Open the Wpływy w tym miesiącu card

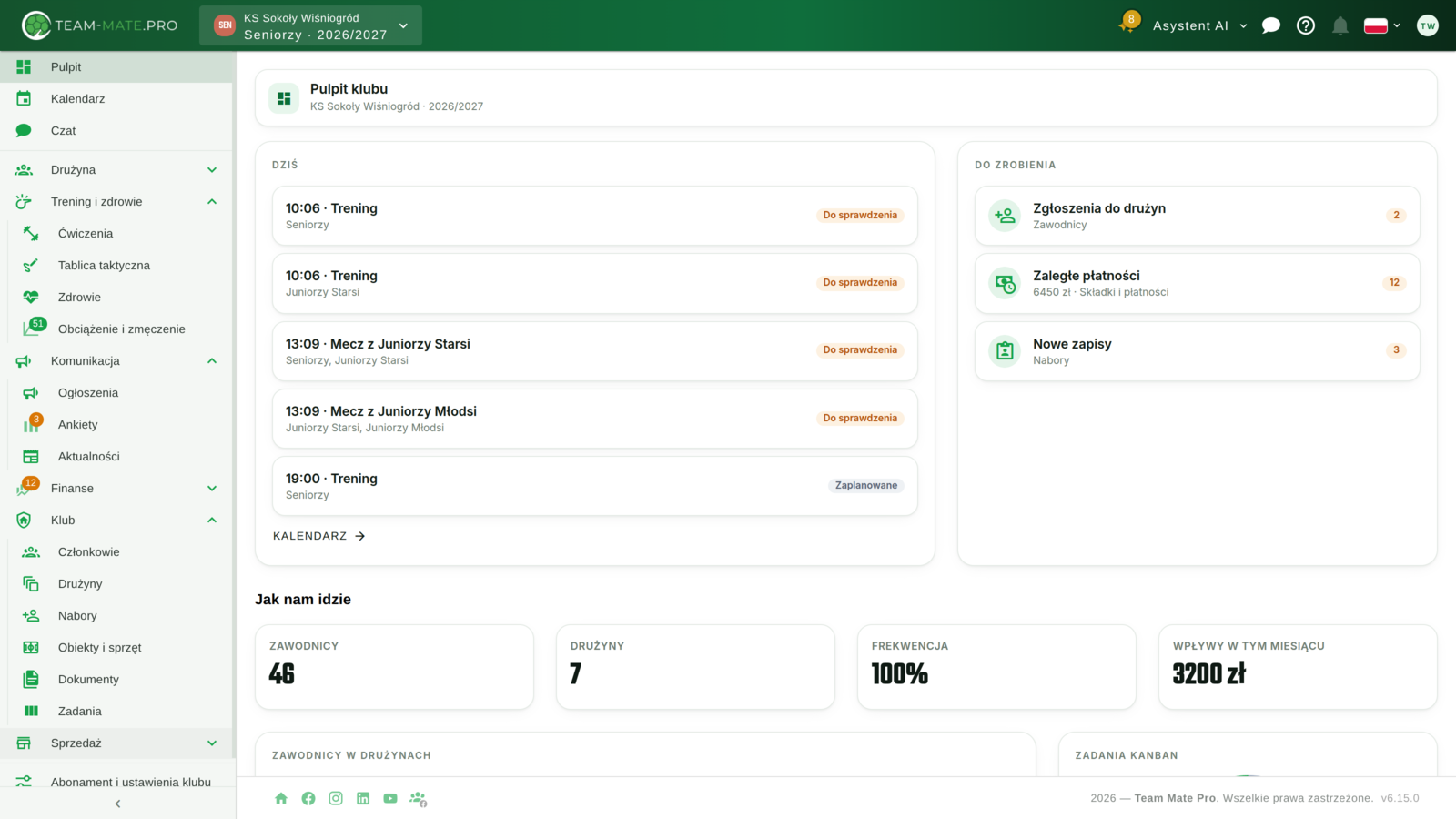(x=1298, y=667)
